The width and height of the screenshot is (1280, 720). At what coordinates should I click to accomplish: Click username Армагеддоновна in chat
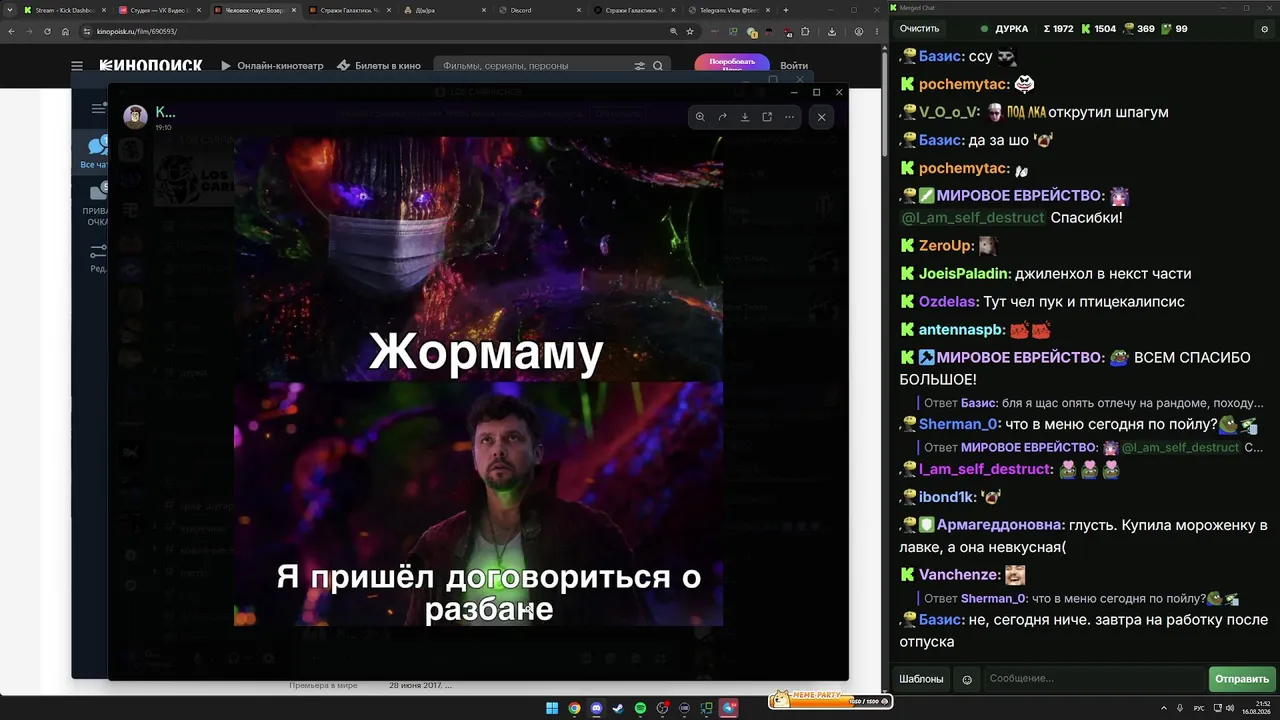(x=1000, y=525)
